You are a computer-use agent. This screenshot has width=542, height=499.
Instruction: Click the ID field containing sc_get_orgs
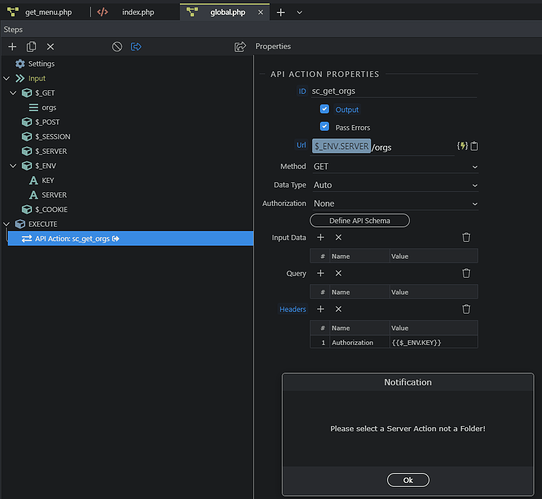pyautogui.click(x=394, y=91)
